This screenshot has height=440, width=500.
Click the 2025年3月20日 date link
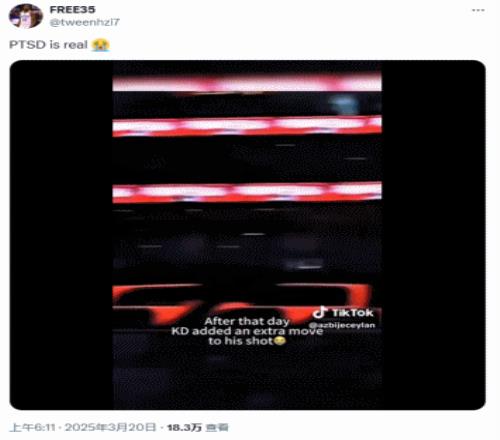click(x=110, y=427)
